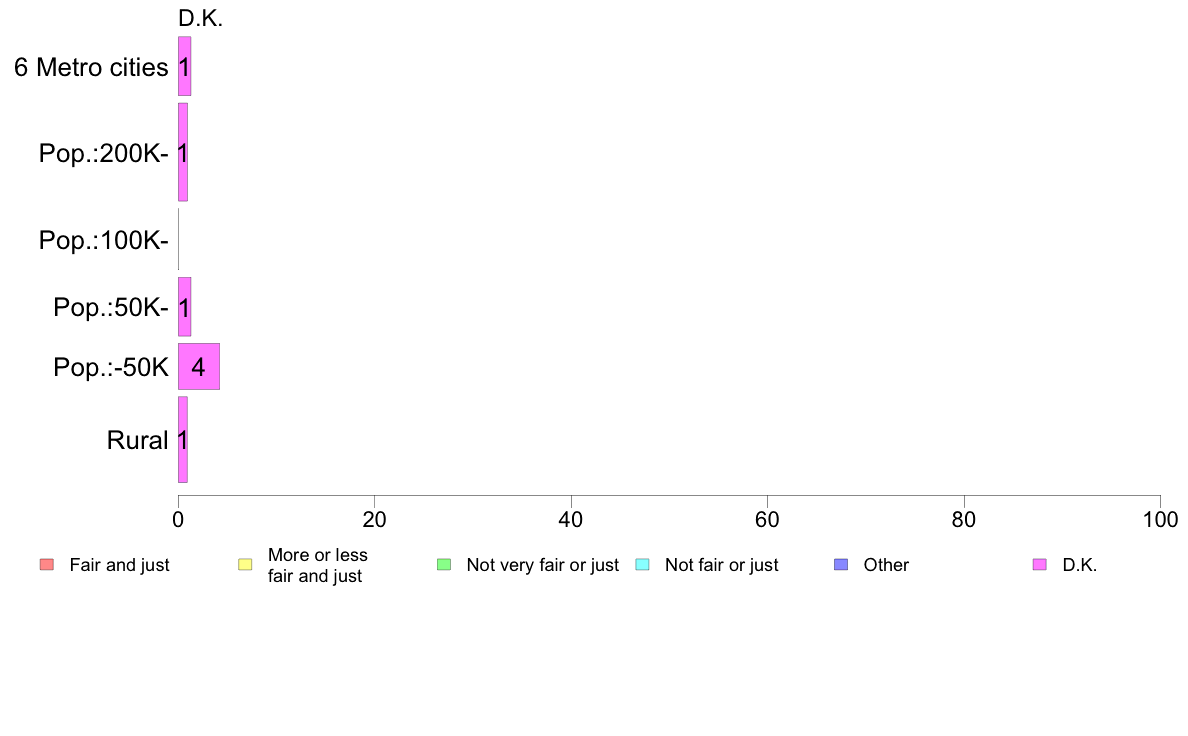Click the Not very fair or just text
This screenshot has width=1188, height=736.
point(542,565)
